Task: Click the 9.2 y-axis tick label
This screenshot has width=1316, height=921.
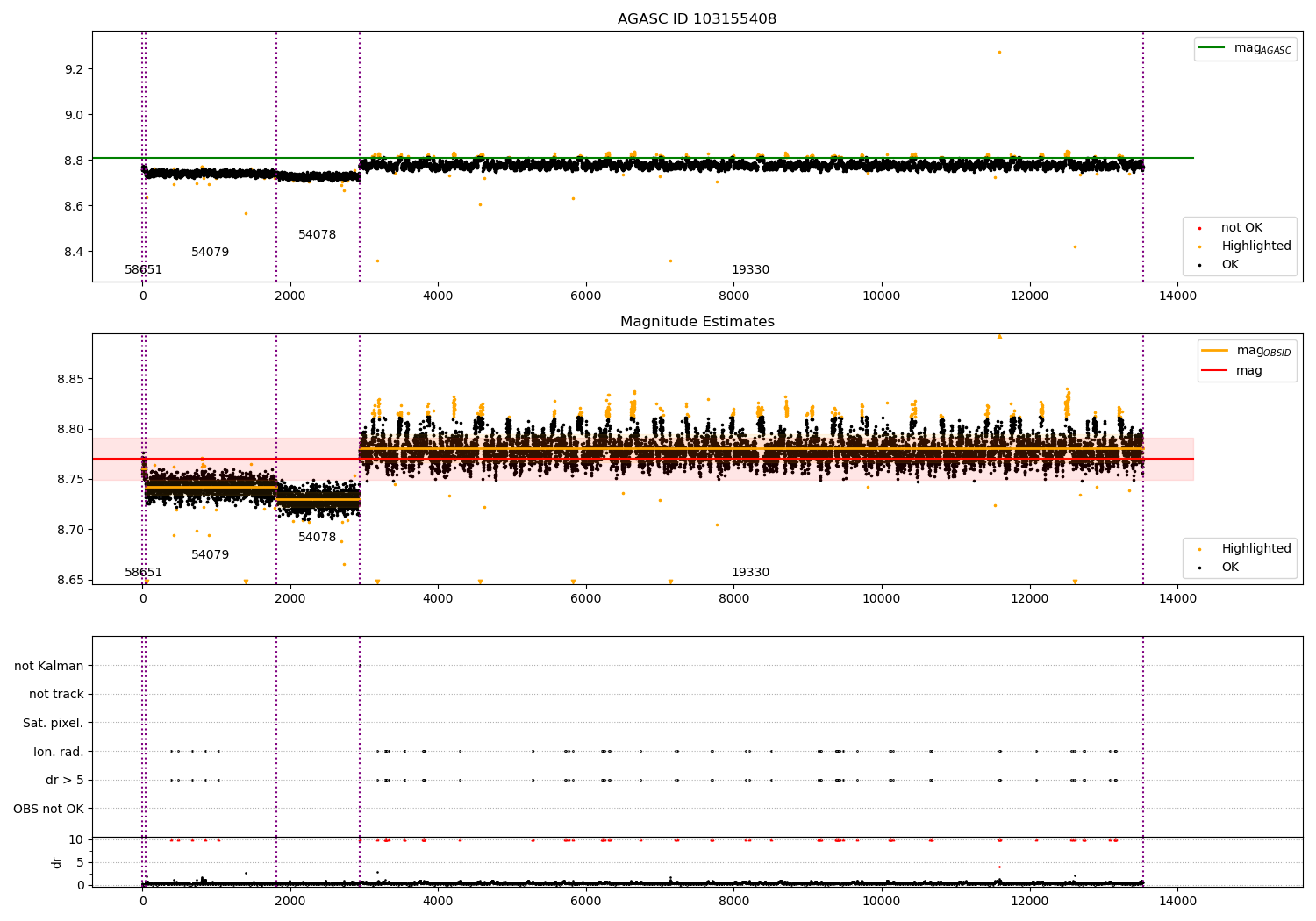Action: coord(73,69)
